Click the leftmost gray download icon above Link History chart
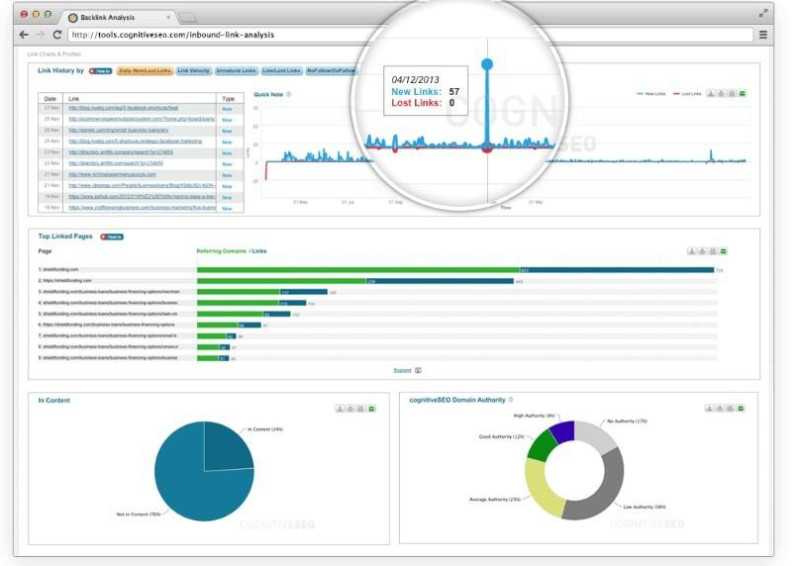 [711, 94]
